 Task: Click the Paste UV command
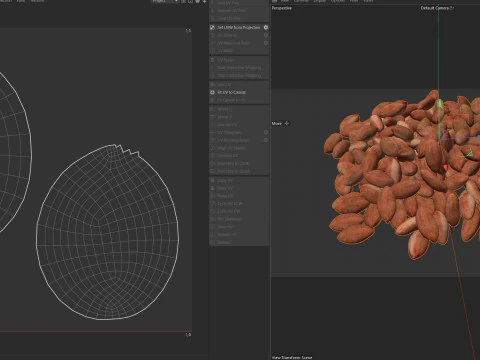(225, 188)
